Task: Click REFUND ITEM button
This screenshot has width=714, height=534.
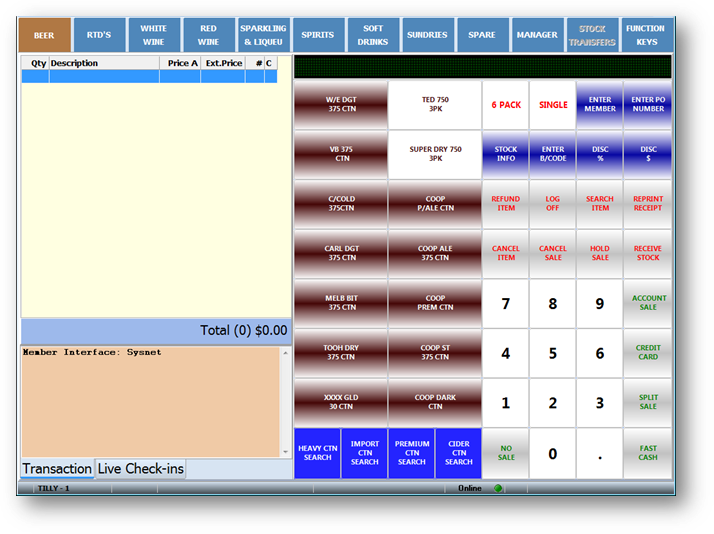Action: (506, 204)
